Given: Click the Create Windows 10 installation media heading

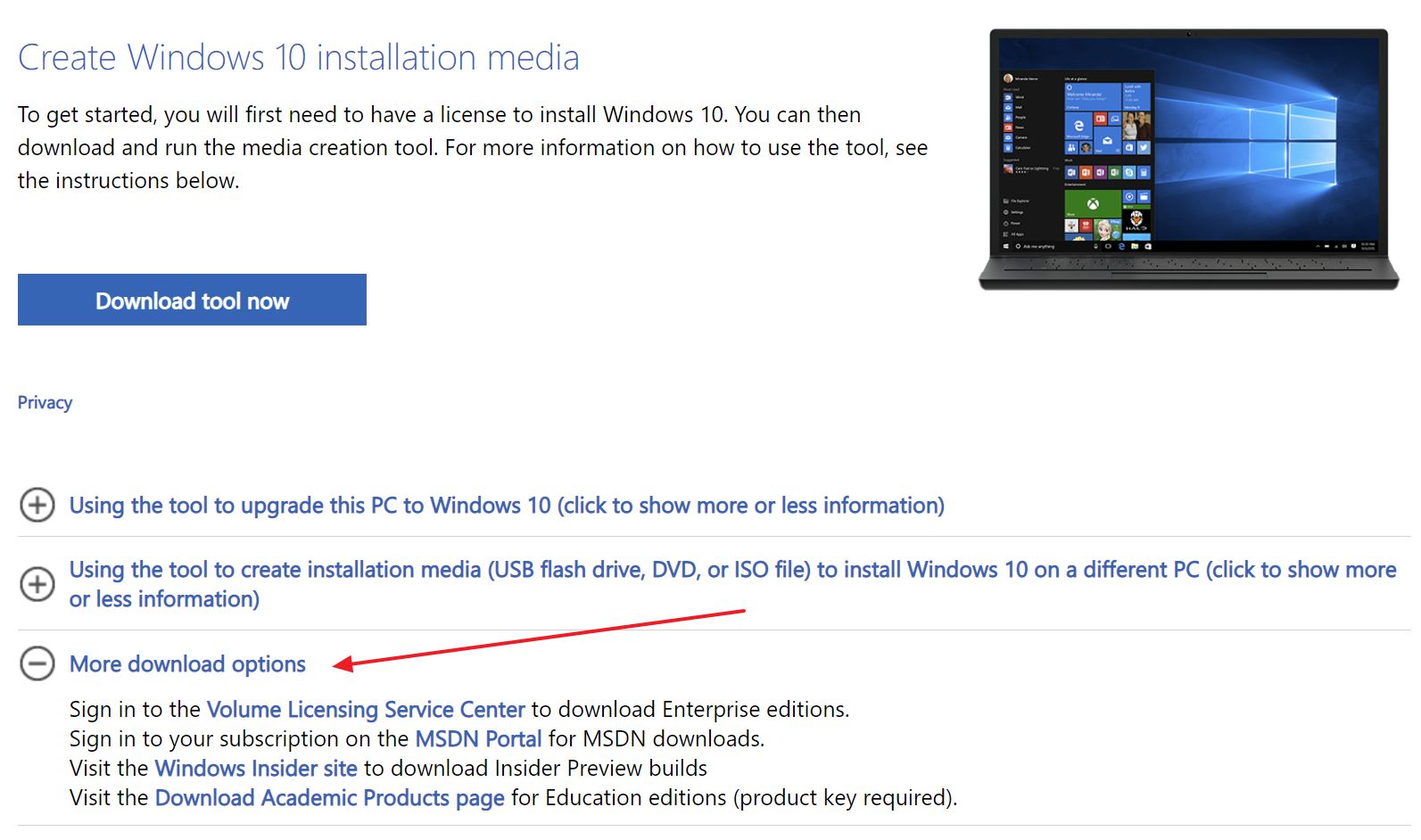Looking at the screenshot, I should pyautogui.click(x=298, y=56).
